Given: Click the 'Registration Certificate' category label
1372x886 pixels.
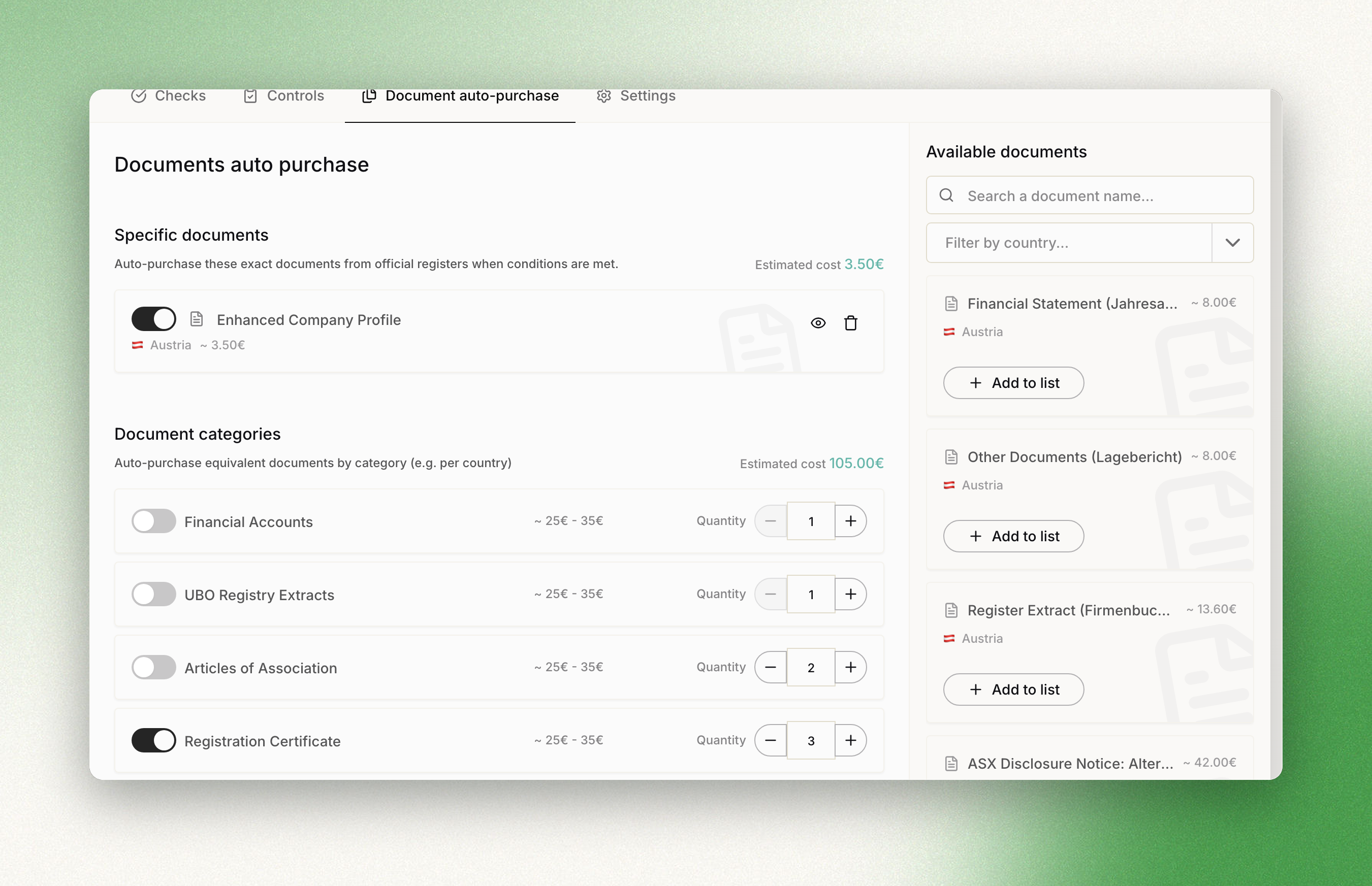Looking at the screenshot, I should pos(263,741).
